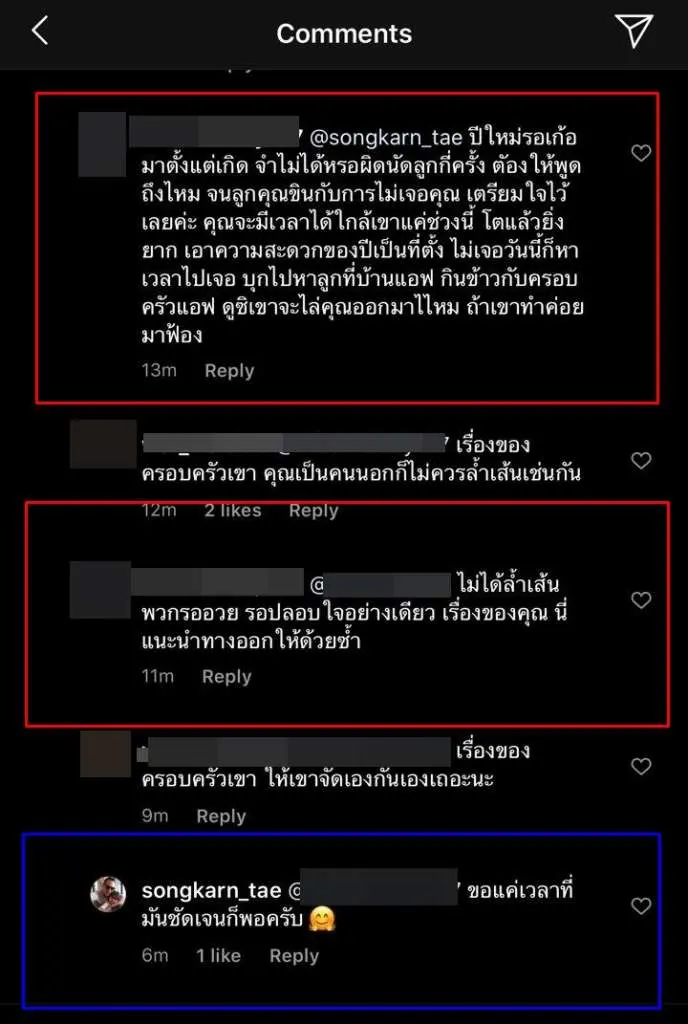Open the @songkarn_tae mention in first comment
Viewport: 688px width, 1024px height.
[x=385, y=138]
